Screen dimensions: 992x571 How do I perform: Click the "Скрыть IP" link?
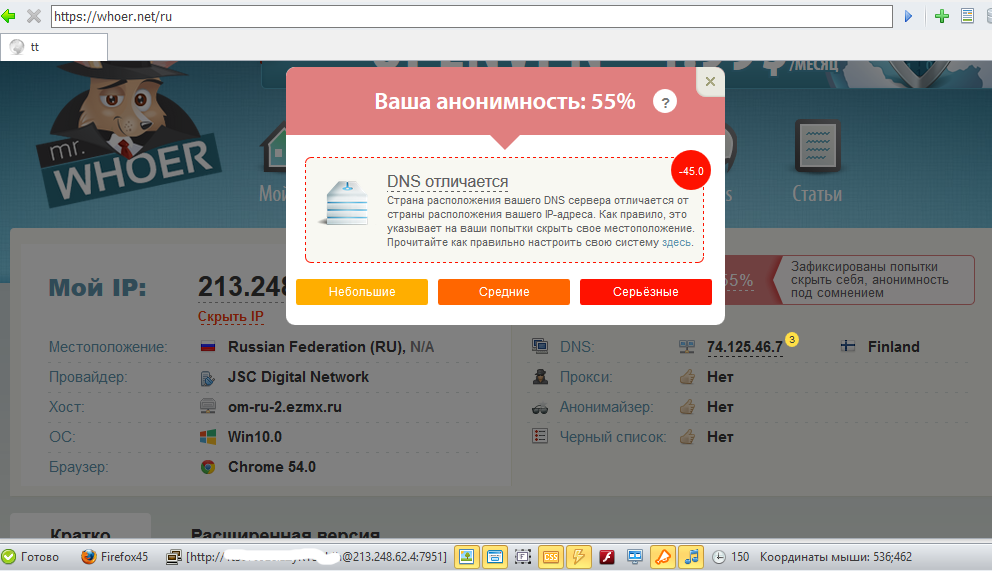(231, 317)
